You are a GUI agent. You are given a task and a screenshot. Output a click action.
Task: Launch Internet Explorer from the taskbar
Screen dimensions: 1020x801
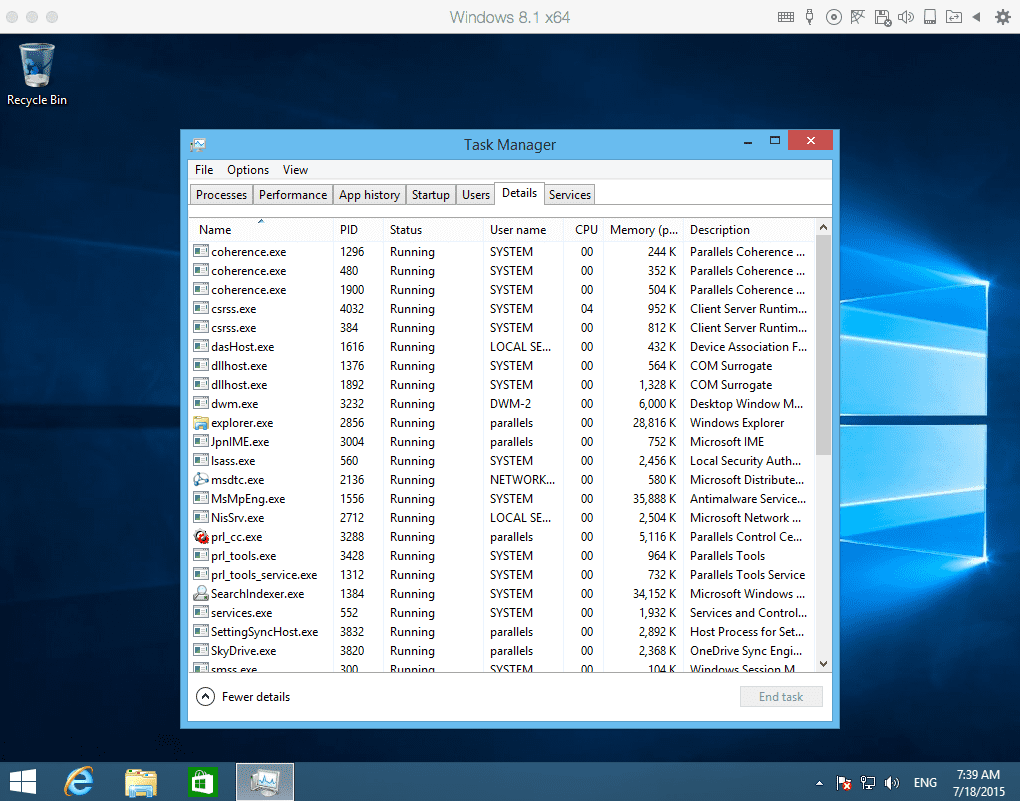pos(79,782)
